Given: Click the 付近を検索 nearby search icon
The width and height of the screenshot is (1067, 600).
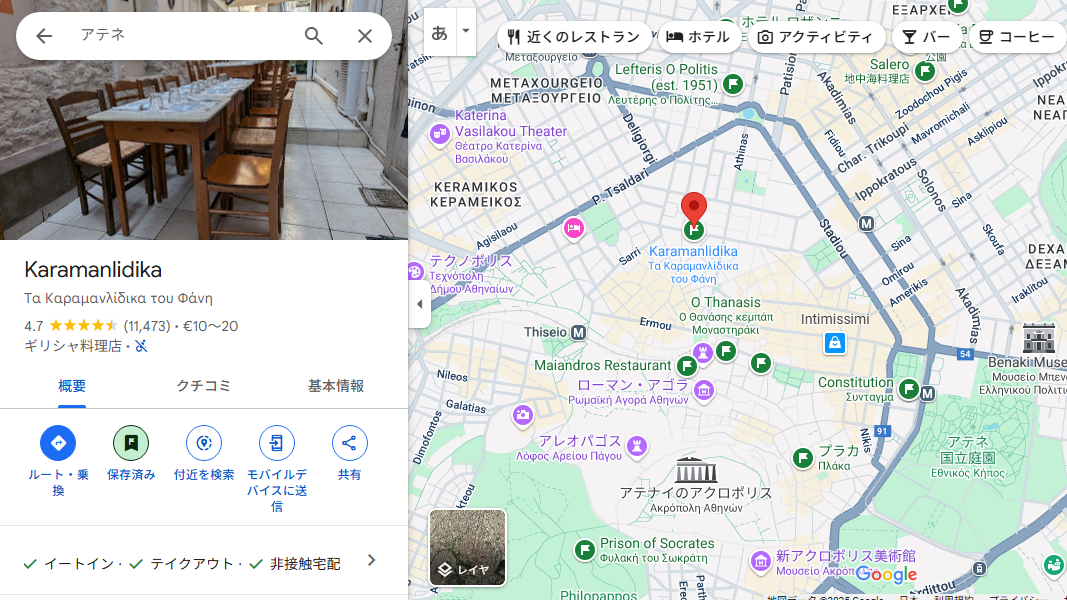Looking at the screenshot, I should coord(204,443).
